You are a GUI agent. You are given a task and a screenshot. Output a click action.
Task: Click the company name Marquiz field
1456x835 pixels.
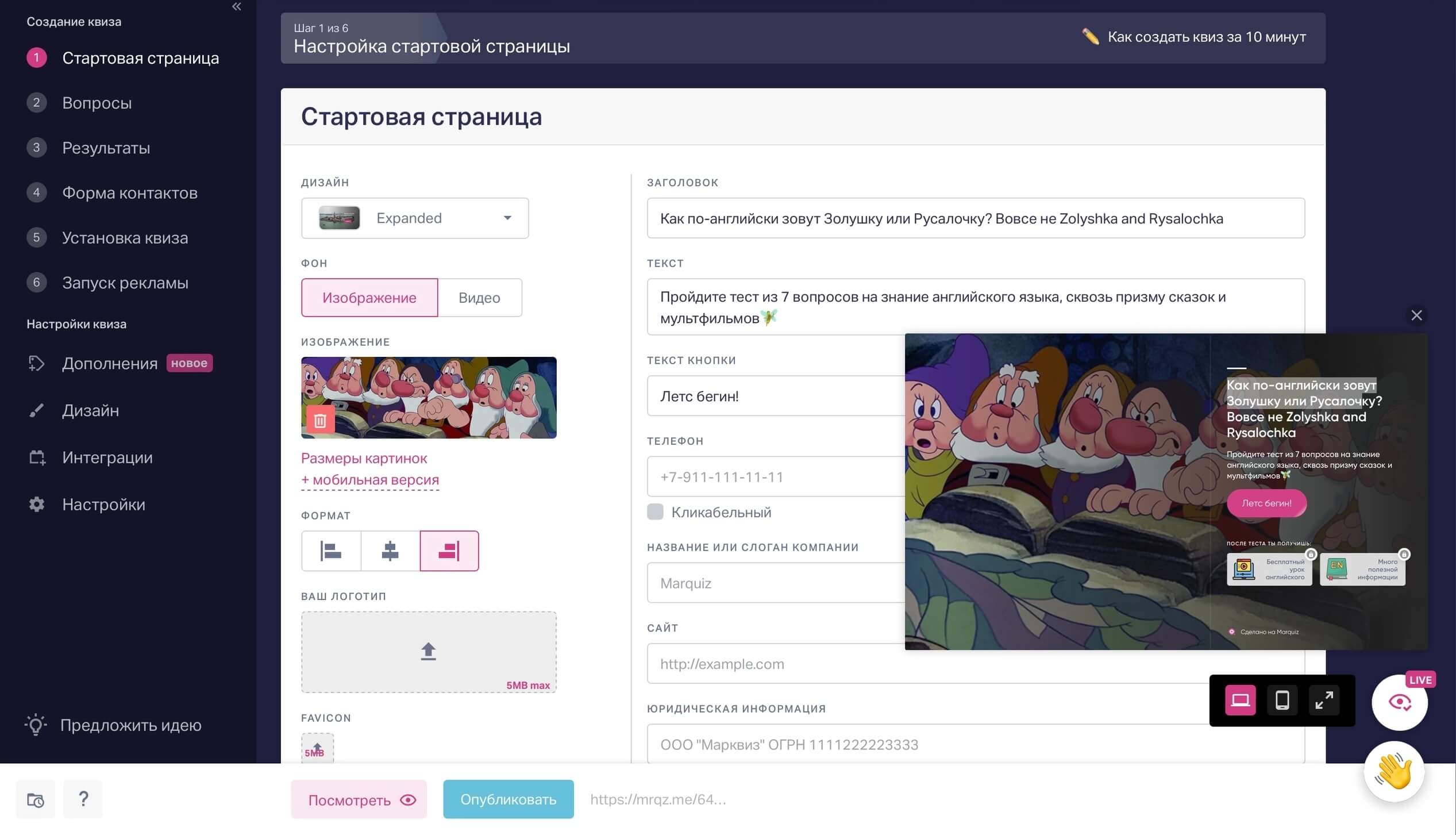coord(776,583)
